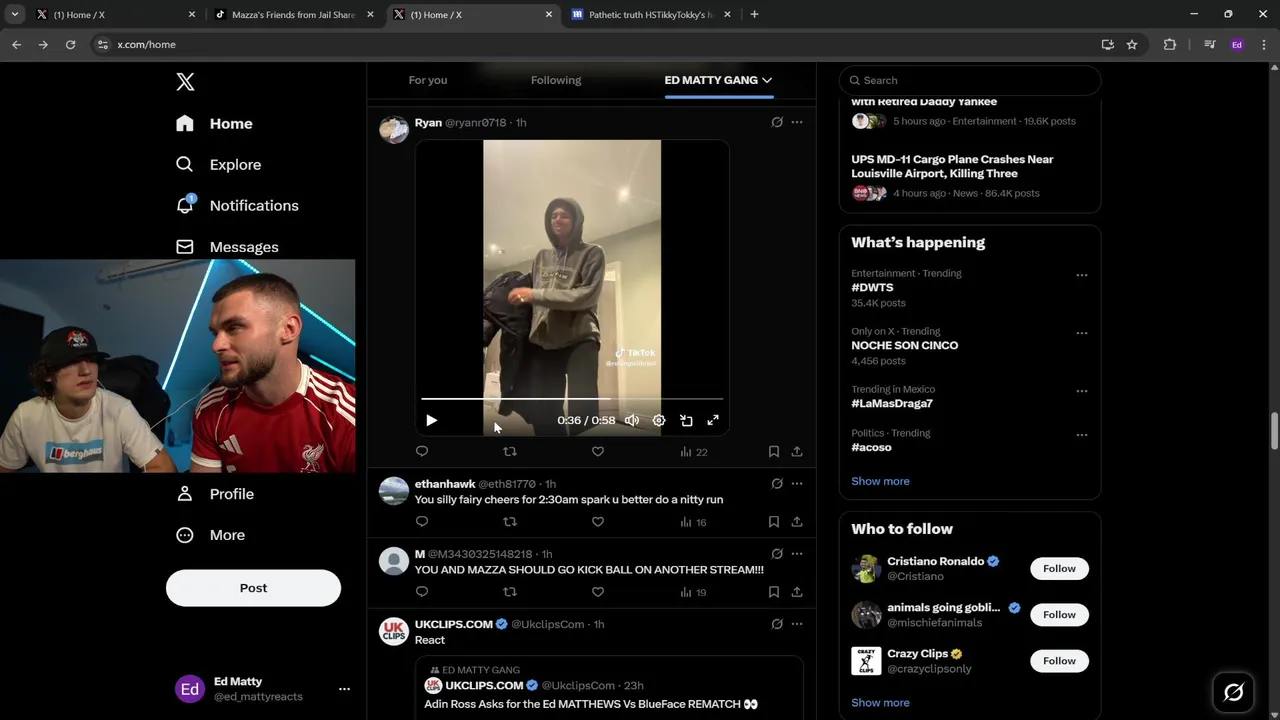Bookmark M's kick ball post
Screen dimensions: 1280x720
(774, 592)
